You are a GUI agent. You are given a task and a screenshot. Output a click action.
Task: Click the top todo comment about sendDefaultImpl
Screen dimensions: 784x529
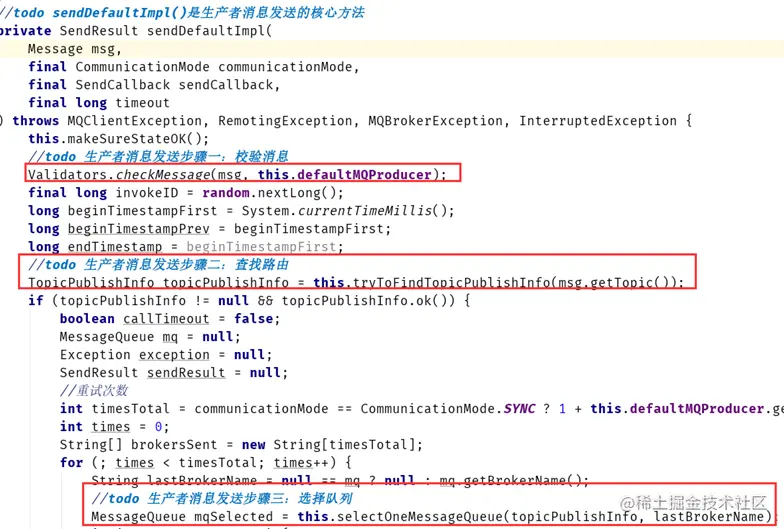click(182, 12)
